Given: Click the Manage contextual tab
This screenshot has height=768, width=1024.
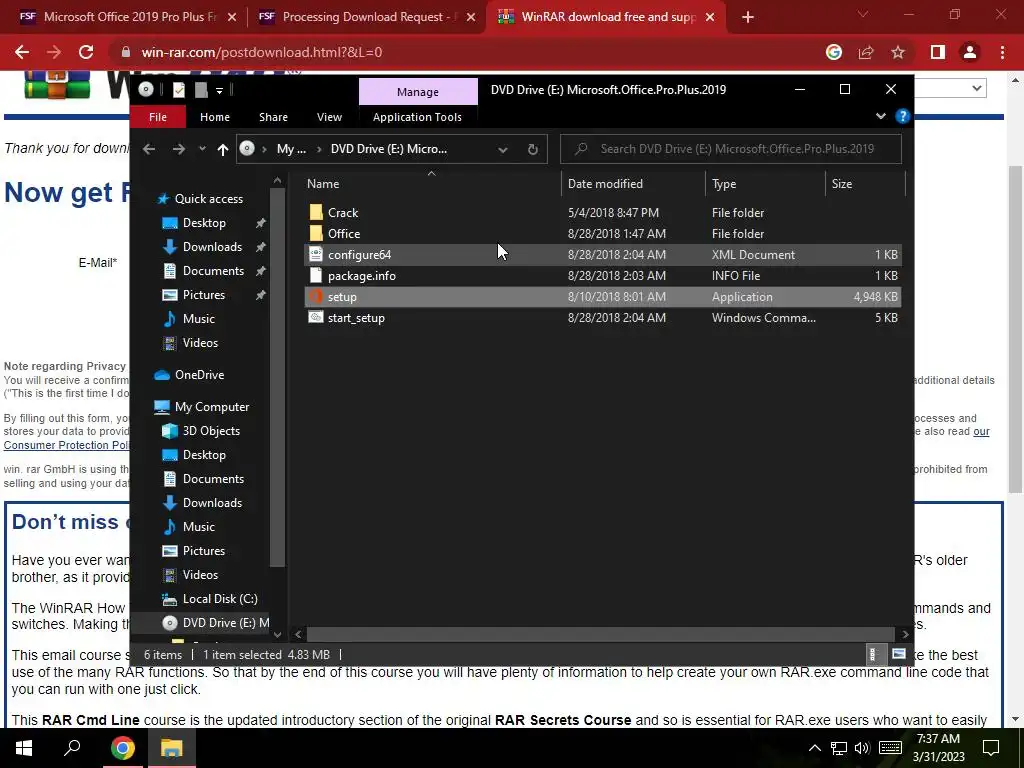Looking at the screenshot, I should point(418,91).
